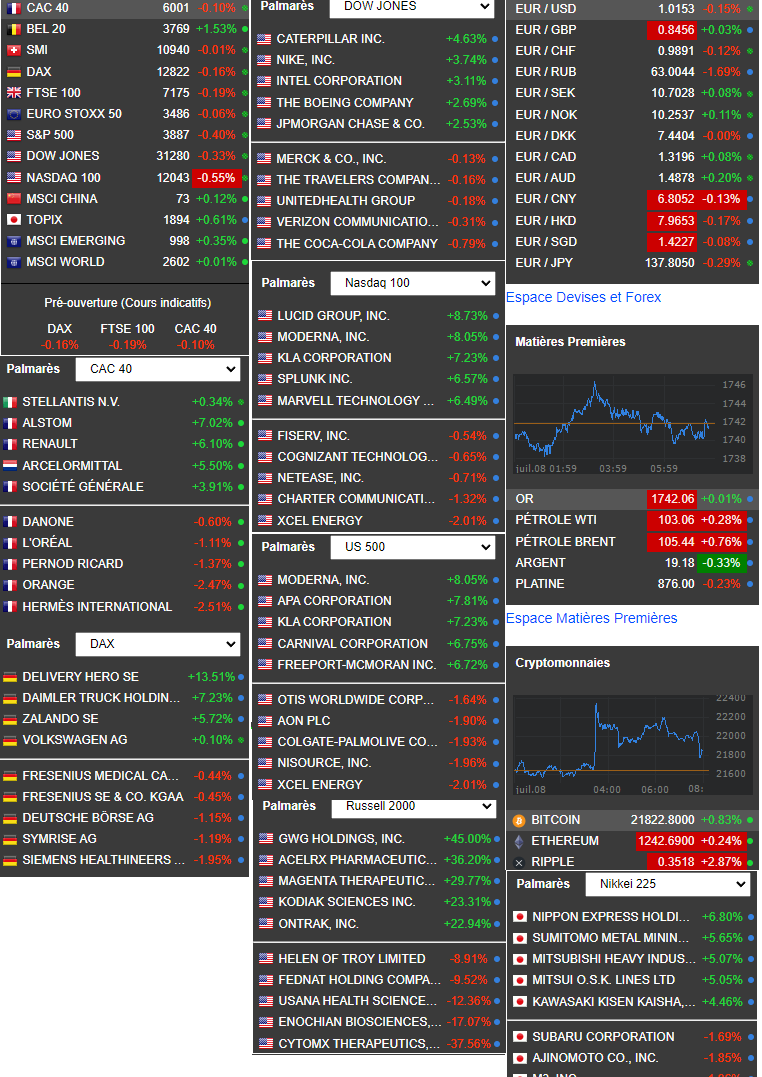The image size is (762, 1077).
Task: Open the DAX Palmarès dropdown
Action: 157,644
